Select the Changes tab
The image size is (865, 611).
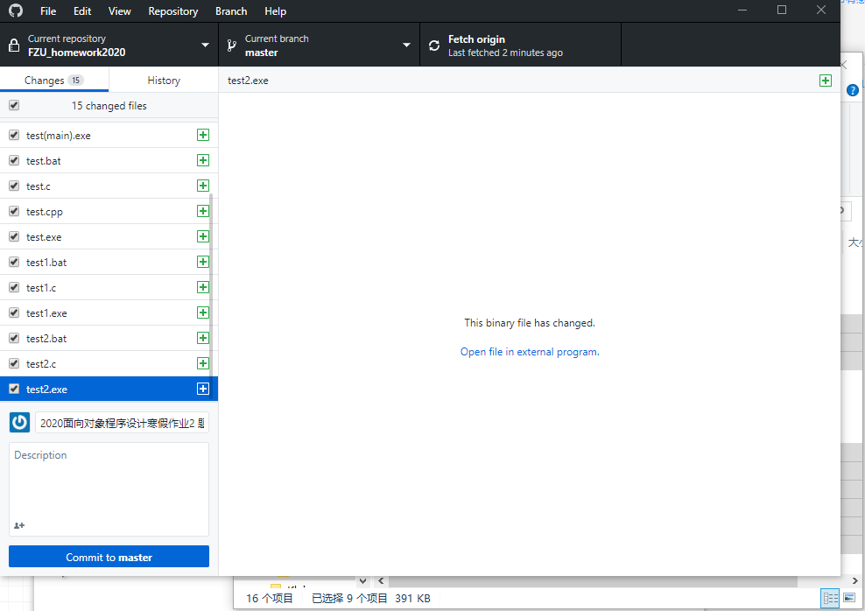point(54,81)
